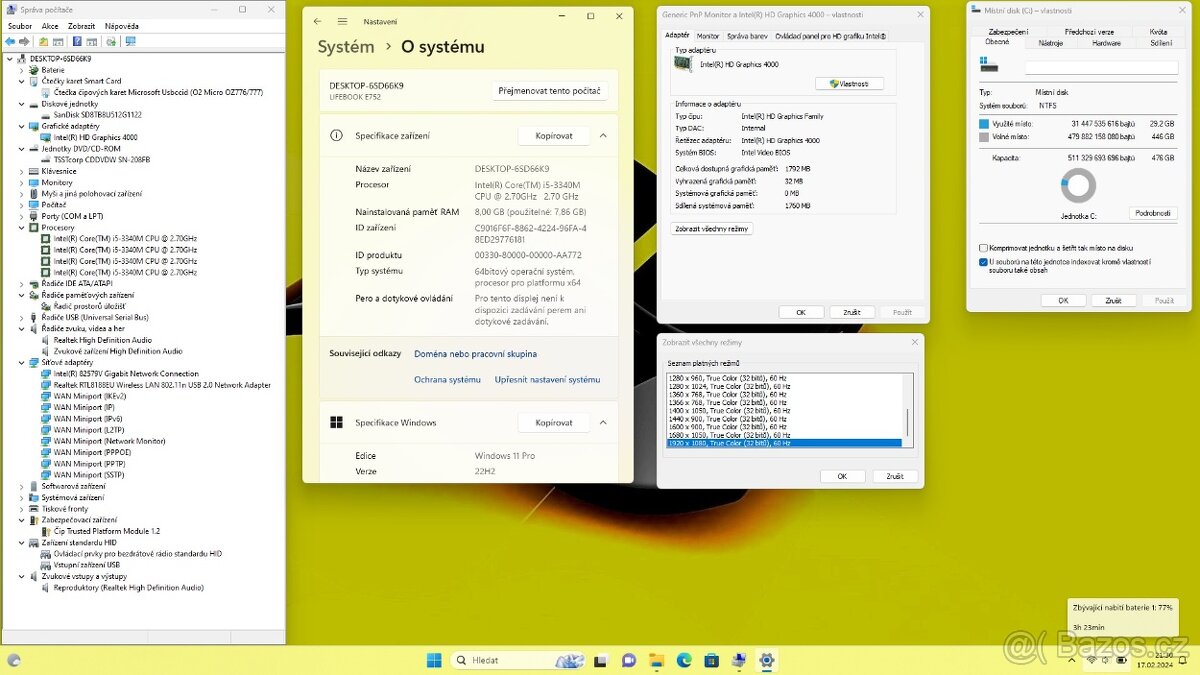Open Settings gear icon on the taskbar
1200x675 pixels.
tap(766, 660)
